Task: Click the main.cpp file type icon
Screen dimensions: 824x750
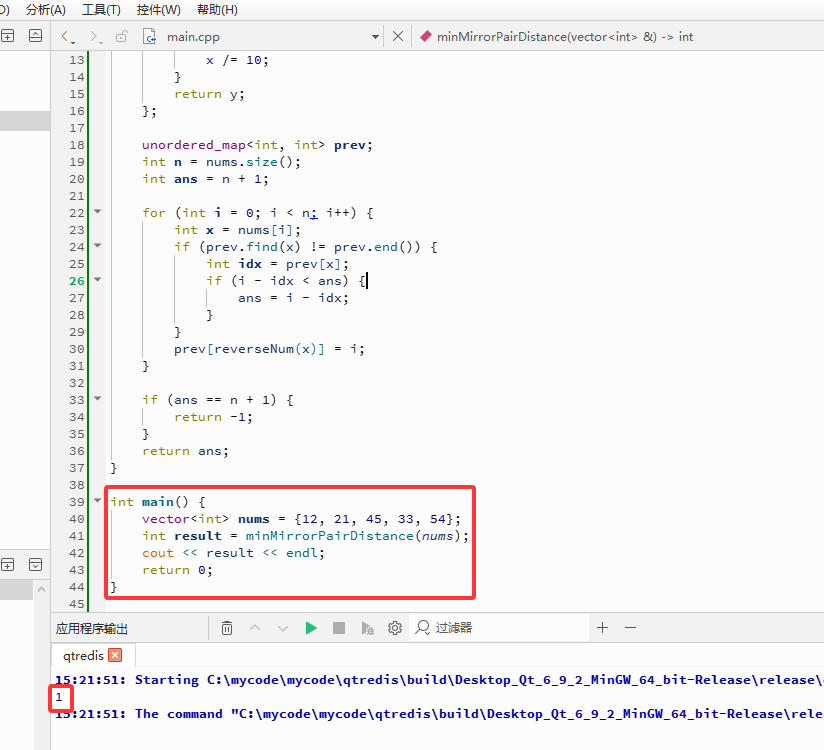Action: (x=150, y=36)
